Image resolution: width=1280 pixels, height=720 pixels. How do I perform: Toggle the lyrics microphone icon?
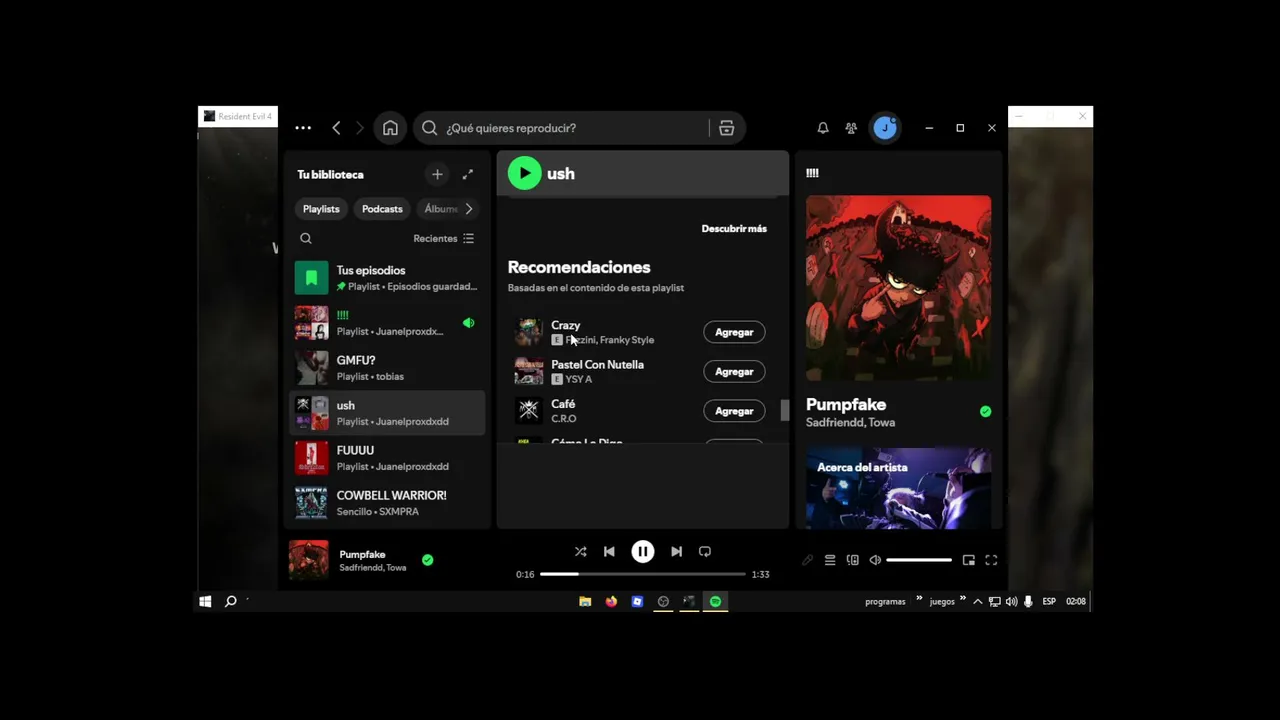point(807,560)
